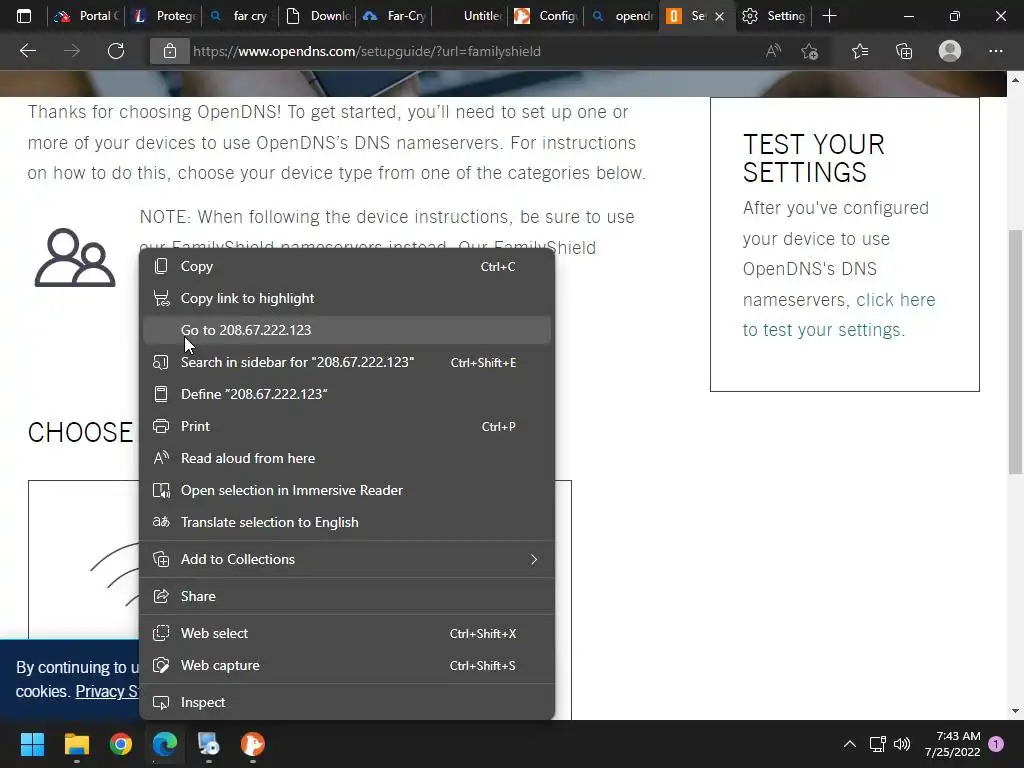
Task: Open the Windows Start menu
Action: point(32,744)
